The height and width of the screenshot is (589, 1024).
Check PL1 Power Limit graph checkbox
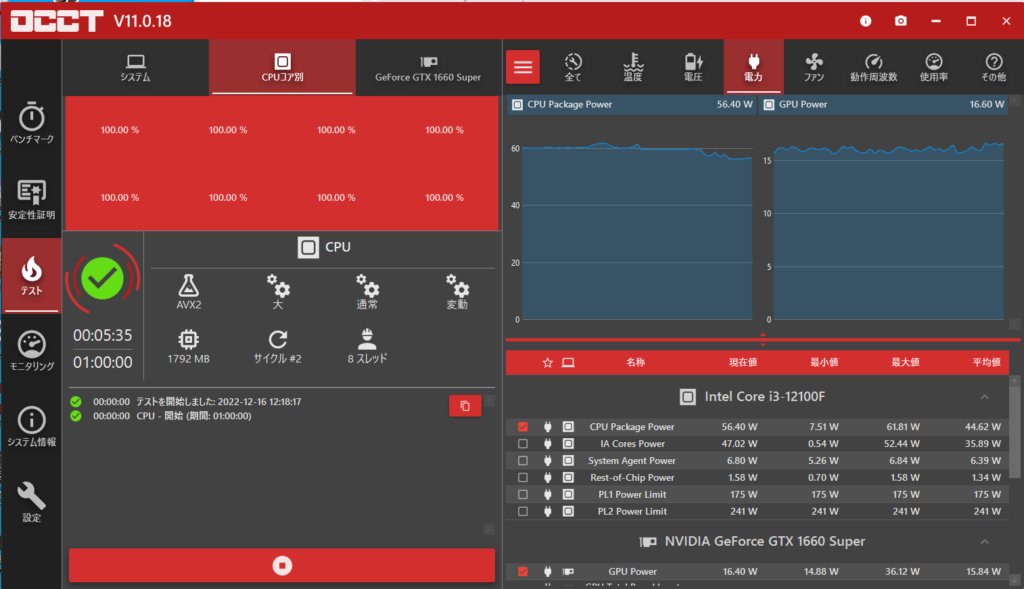click(522, 494)
